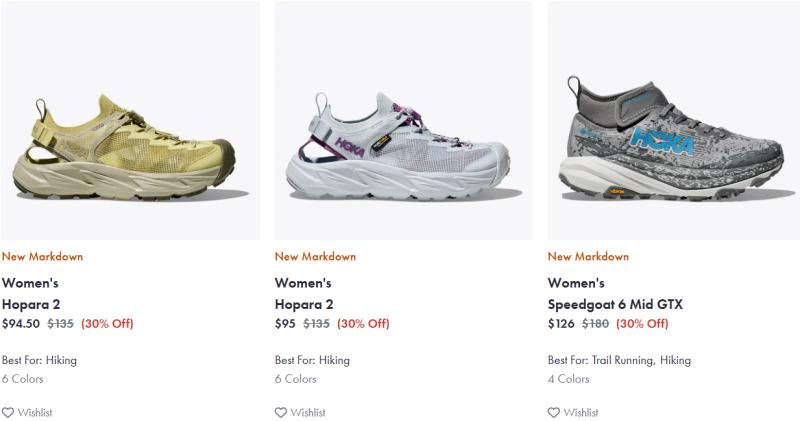Toggle the Wishlist label for the yellow Hopara 2
This screenshot has height=421, width=800.
point(35,412)
